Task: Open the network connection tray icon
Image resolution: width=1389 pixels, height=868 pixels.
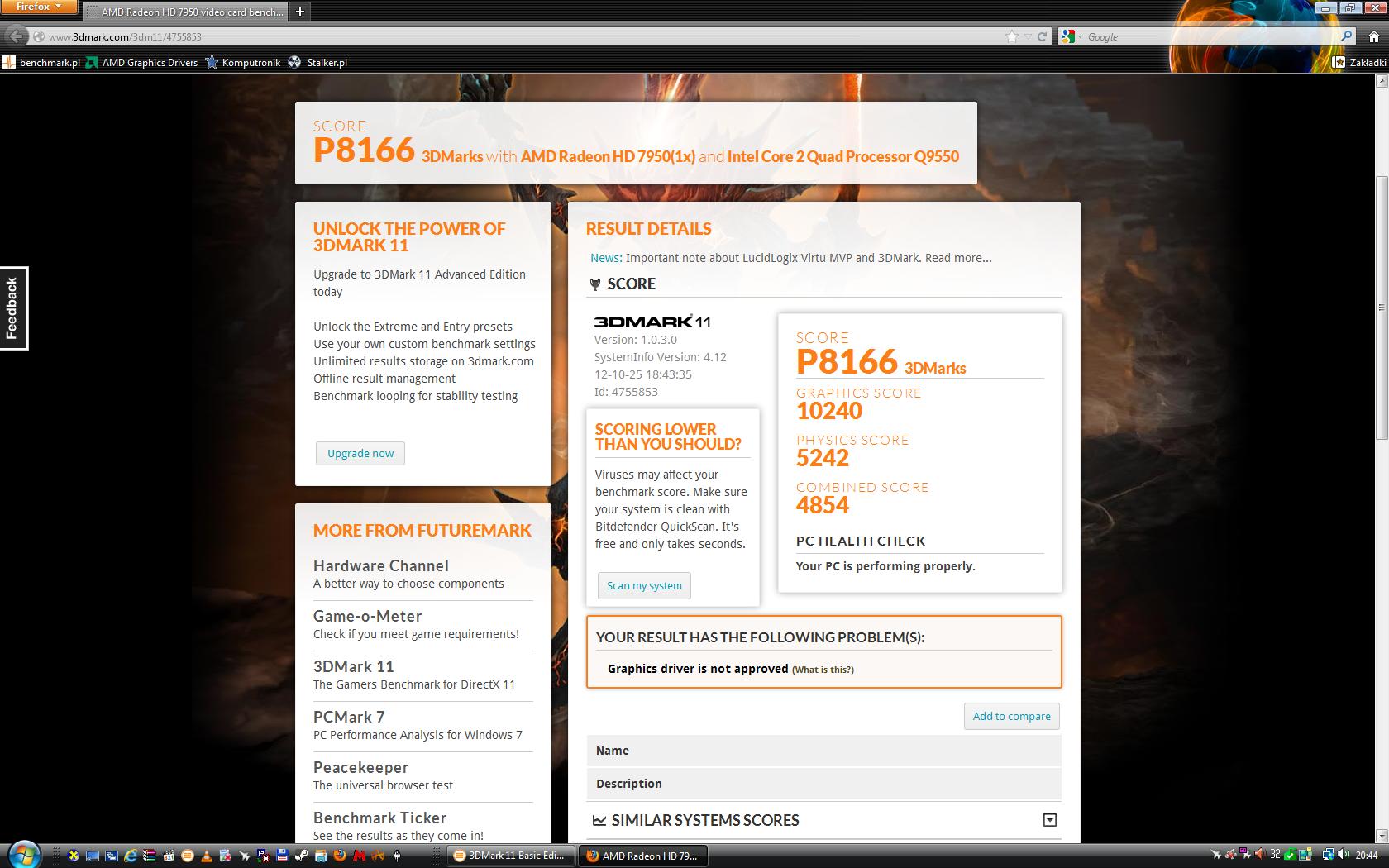Action: click(1328, 855)
